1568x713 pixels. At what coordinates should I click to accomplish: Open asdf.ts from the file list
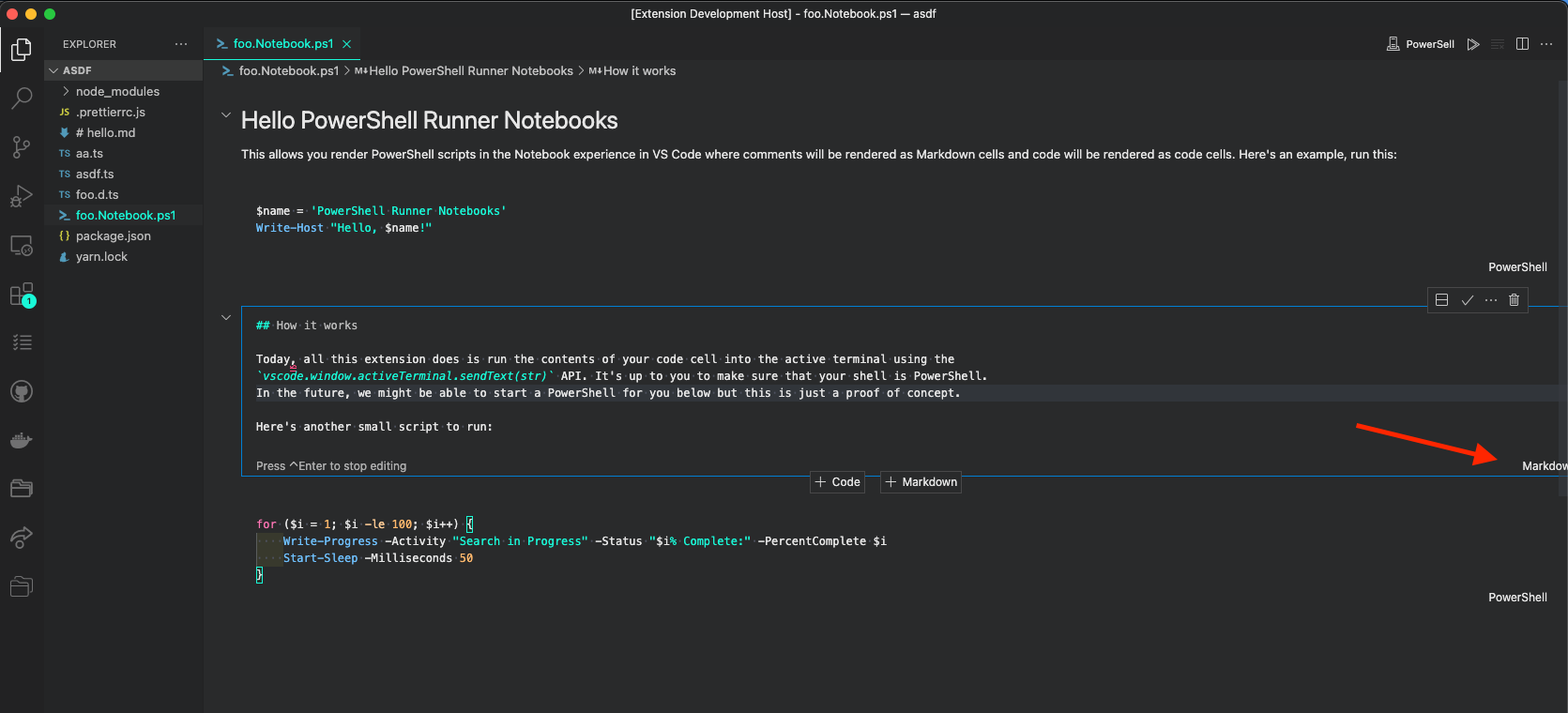click(123, 174)
